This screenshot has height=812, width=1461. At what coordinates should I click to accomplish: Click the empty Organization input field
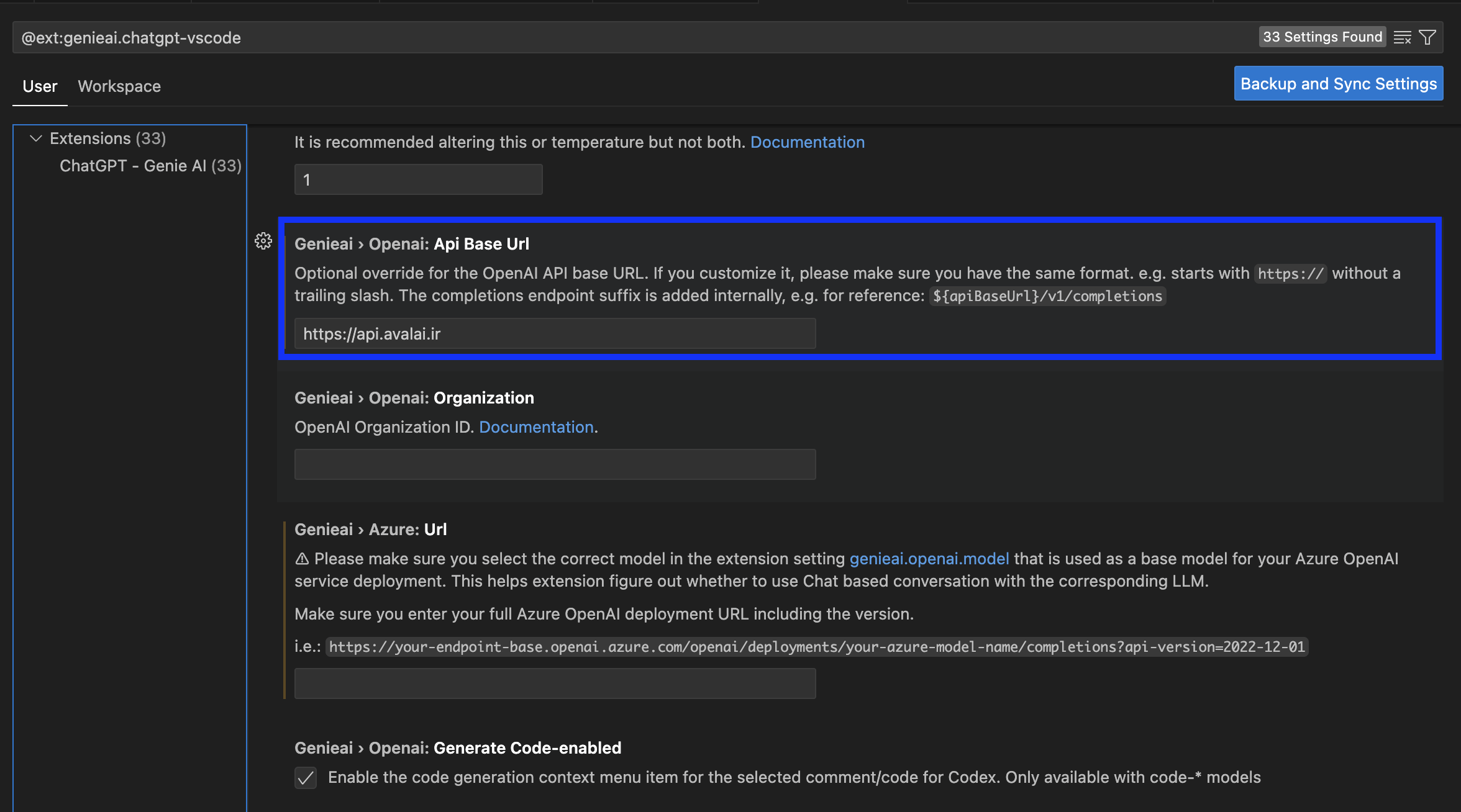point(555,464)
